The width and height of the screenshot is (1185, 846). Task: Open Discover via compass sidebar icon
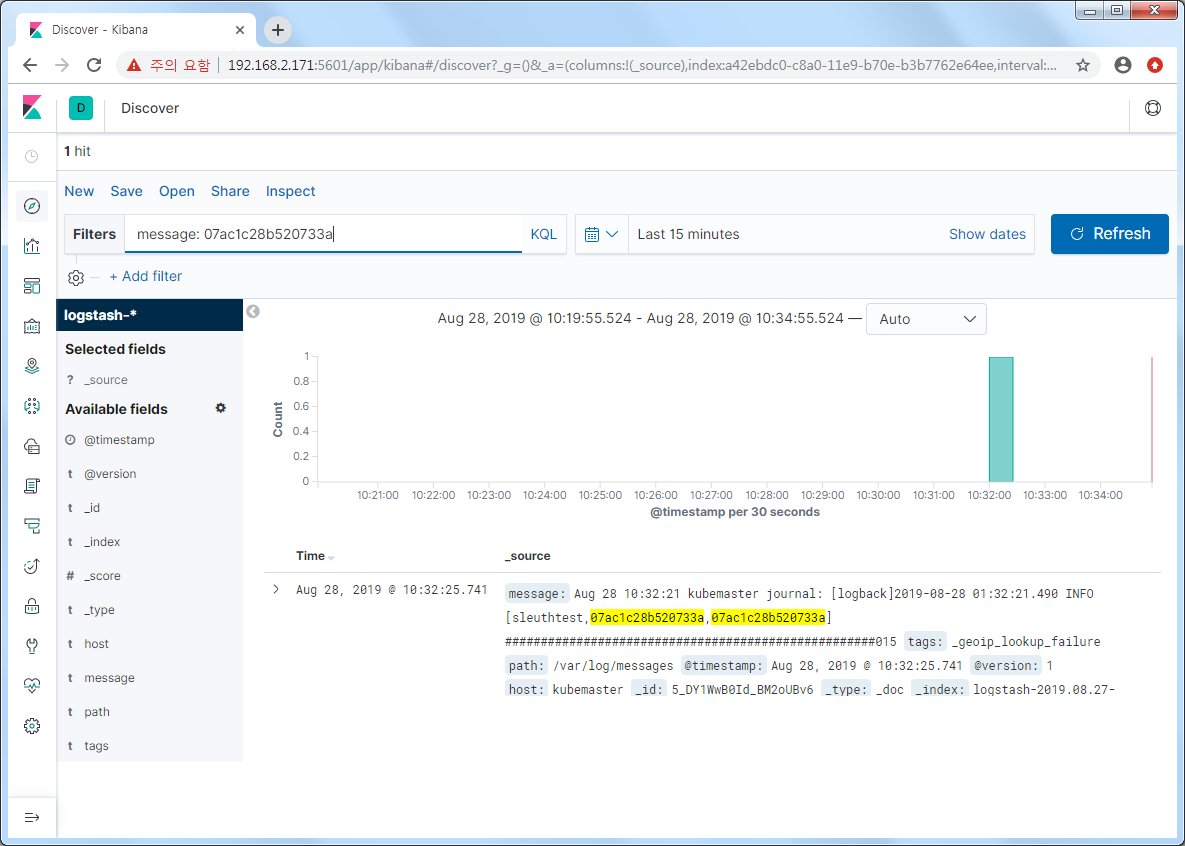click(32, 206)
